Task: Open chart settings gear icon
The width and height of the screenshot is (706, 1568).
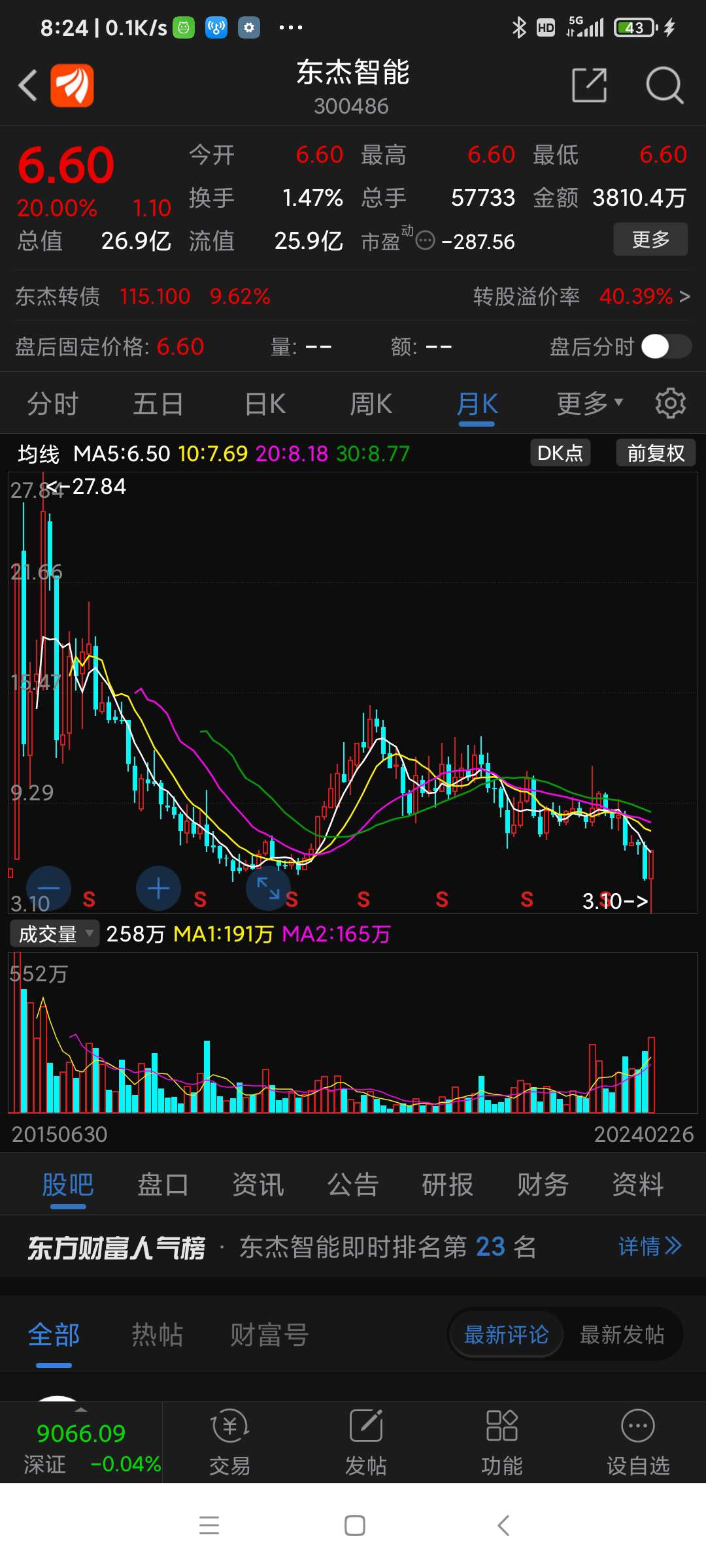Action: click(670, 404)
